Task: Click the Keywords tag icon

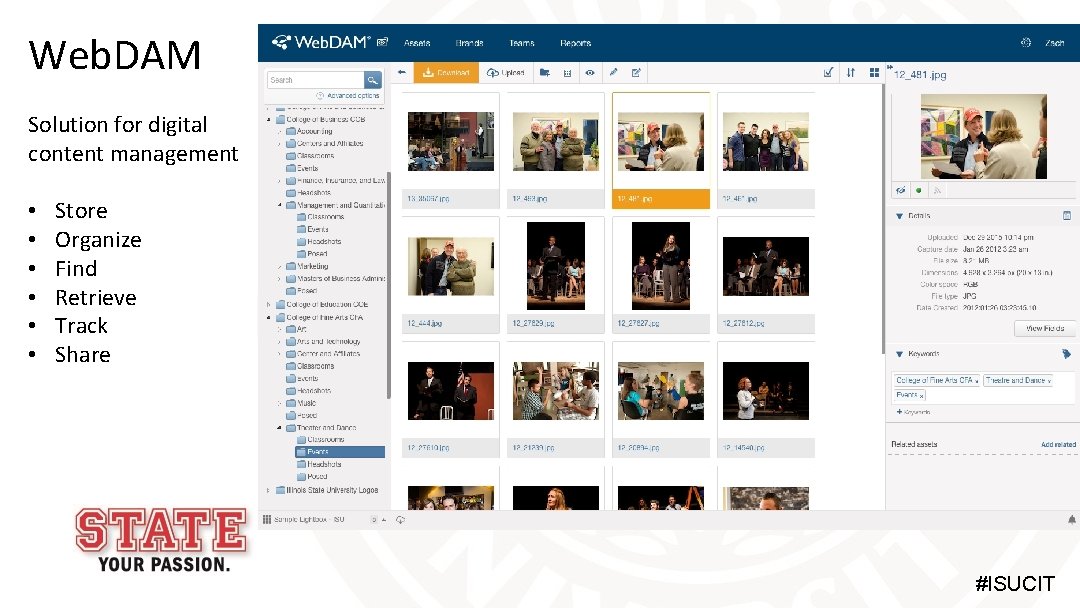Action: click(x=1067, y=354)
